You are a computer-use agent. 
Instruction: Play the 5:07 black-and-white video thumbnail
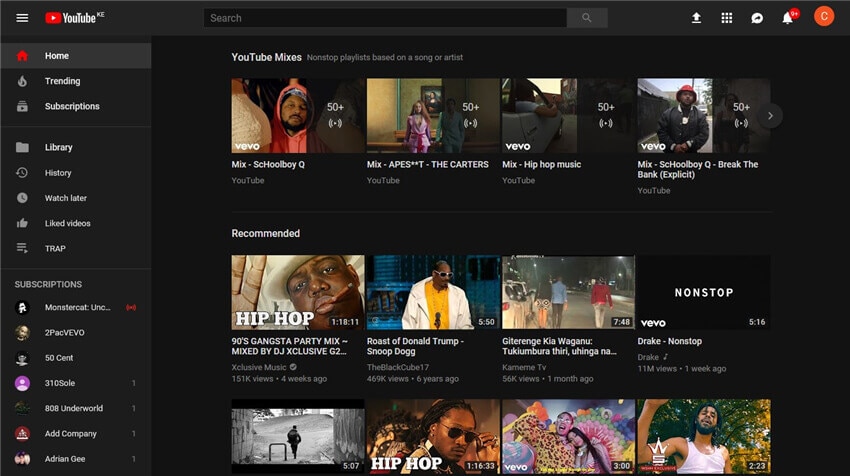click(x=298, y=436)
